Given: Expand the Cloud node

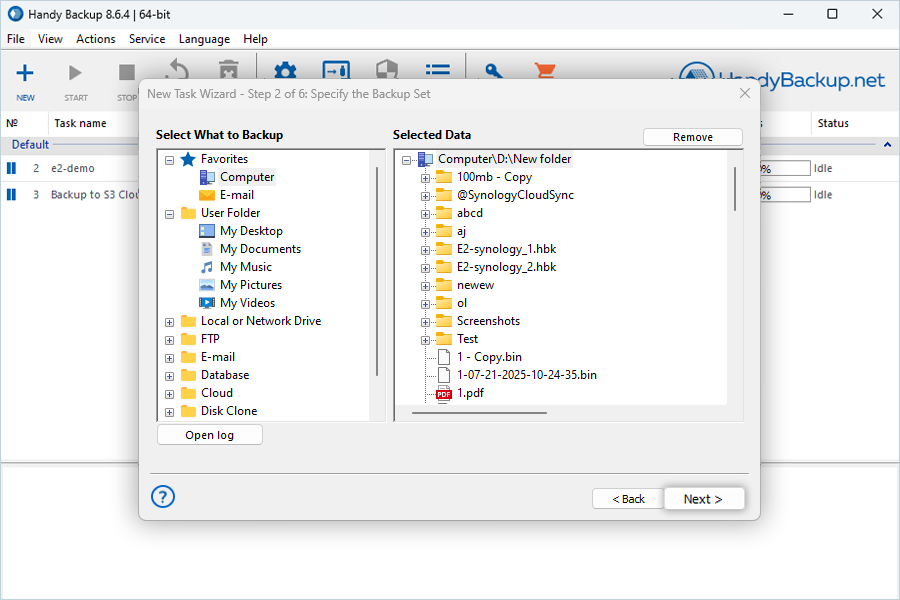Looking at the screenshot, I should click(169, 394).
